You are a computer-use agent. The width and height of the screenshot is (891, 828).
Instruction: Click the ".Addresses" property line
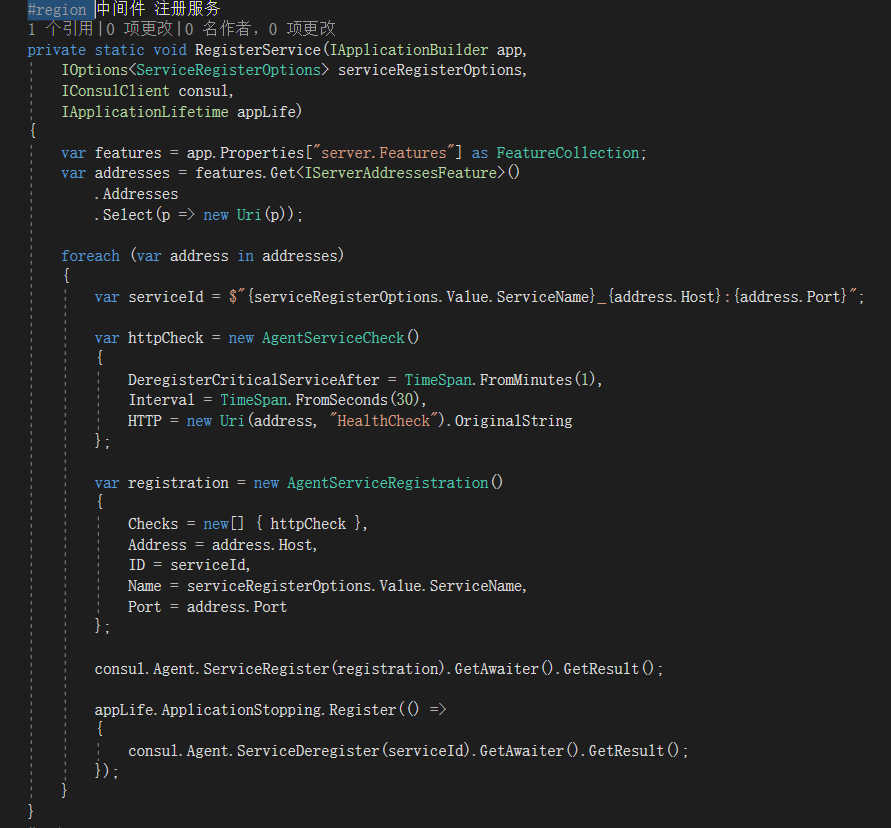pos(136,194)
